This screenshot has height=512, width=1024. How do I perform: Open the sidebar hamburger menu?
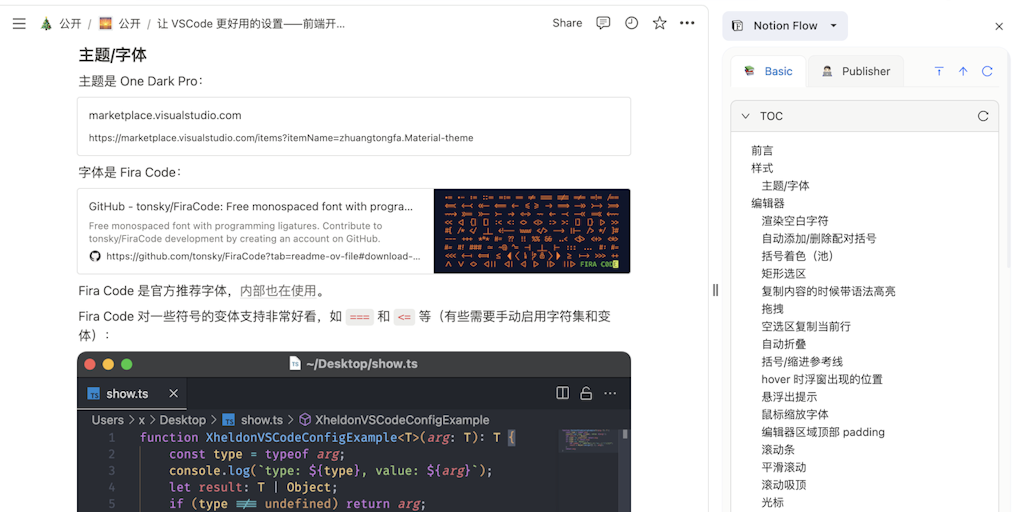coord(19,23)
